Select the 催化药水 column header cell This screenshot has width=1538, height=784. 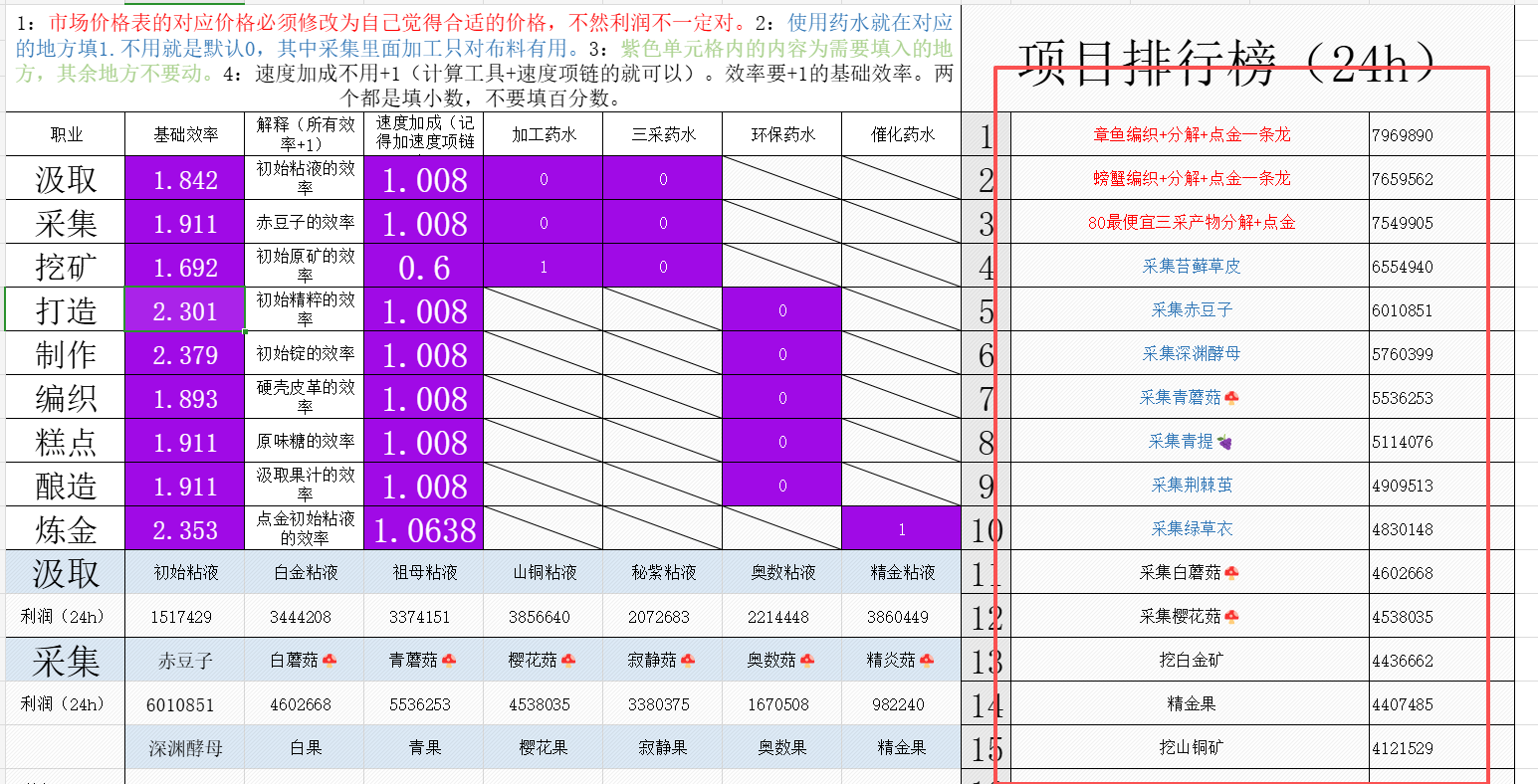(901, 134)
